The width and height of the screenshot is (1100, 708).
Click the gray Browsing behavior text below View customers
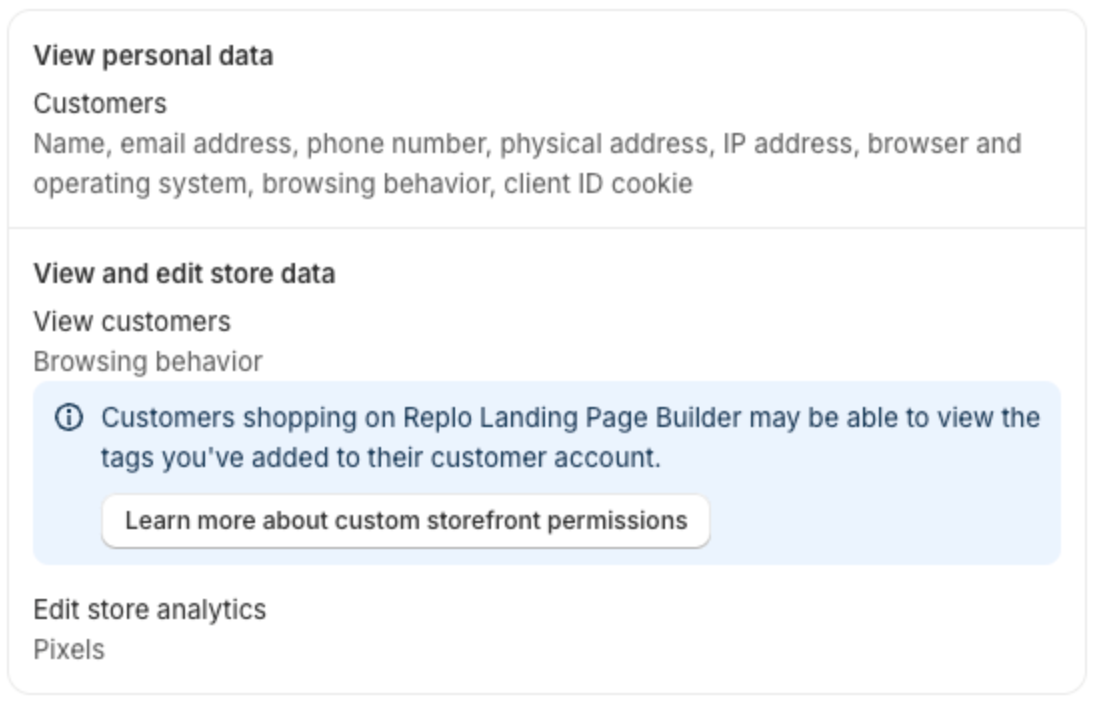coord(148,362)
